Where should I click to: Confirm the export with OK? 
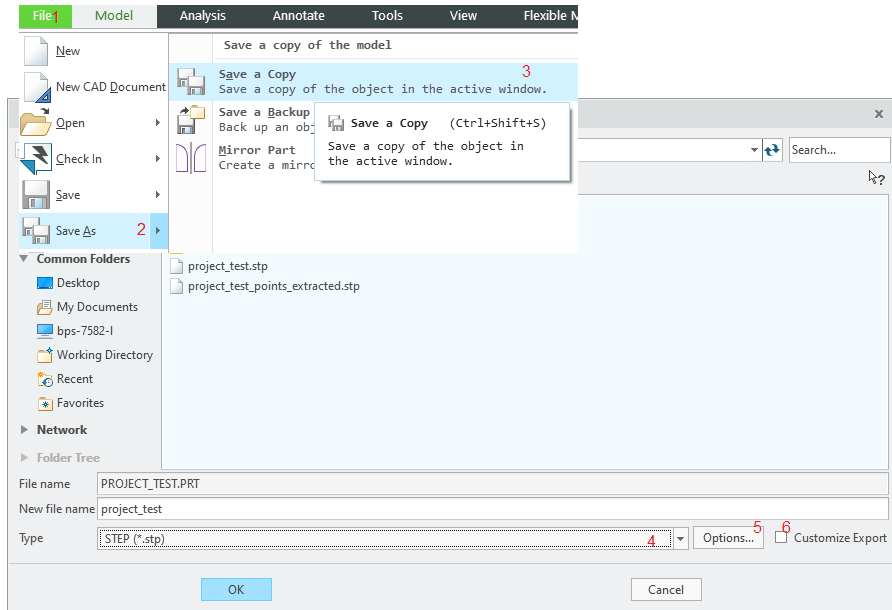235,589
